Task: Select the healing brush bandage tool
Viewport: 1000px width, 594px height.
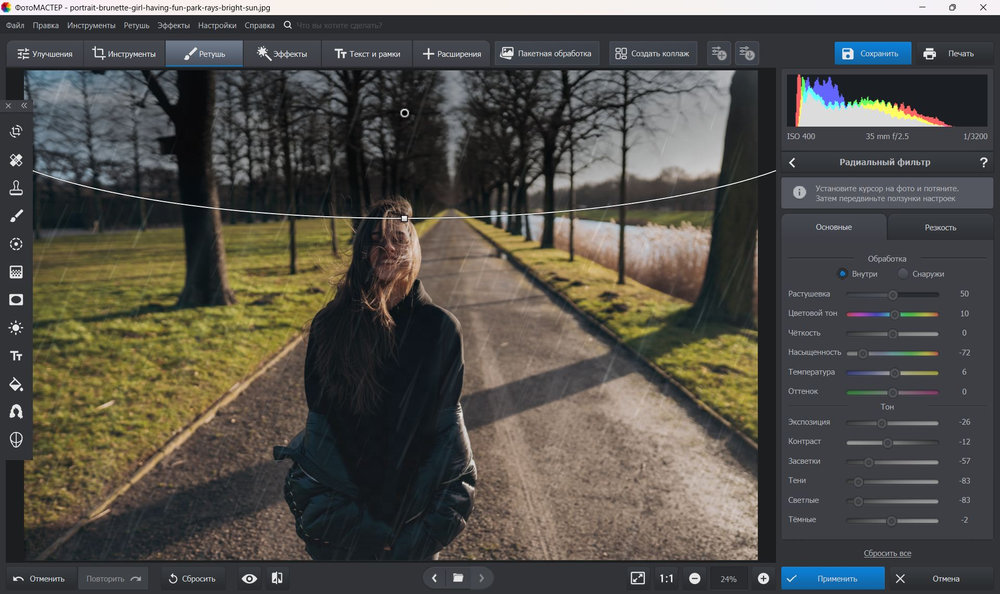Action: click(16, 160)
